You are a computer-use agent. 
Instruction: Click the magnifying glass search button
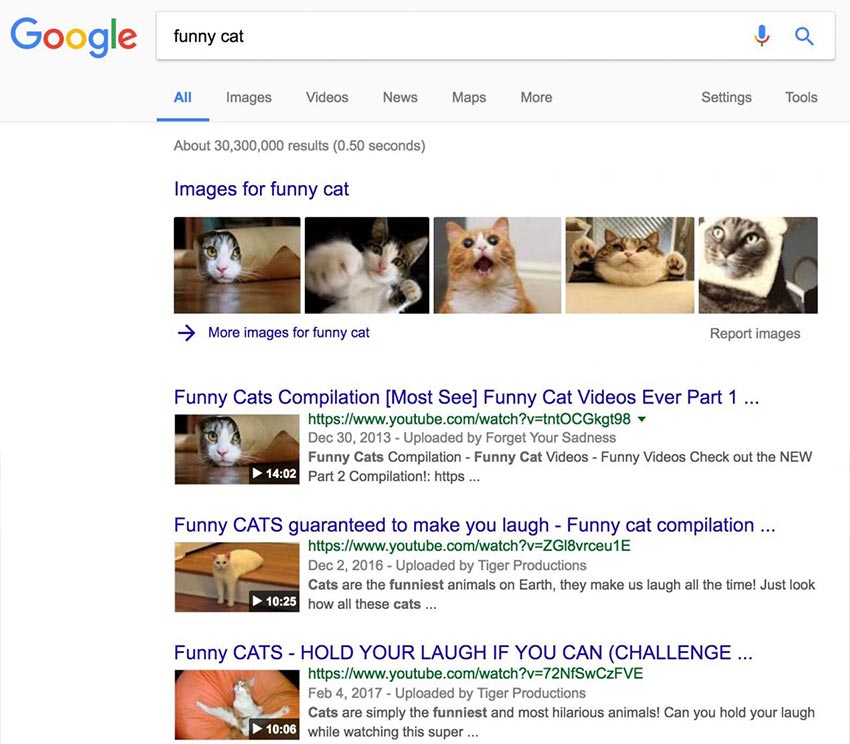point(804,36)
